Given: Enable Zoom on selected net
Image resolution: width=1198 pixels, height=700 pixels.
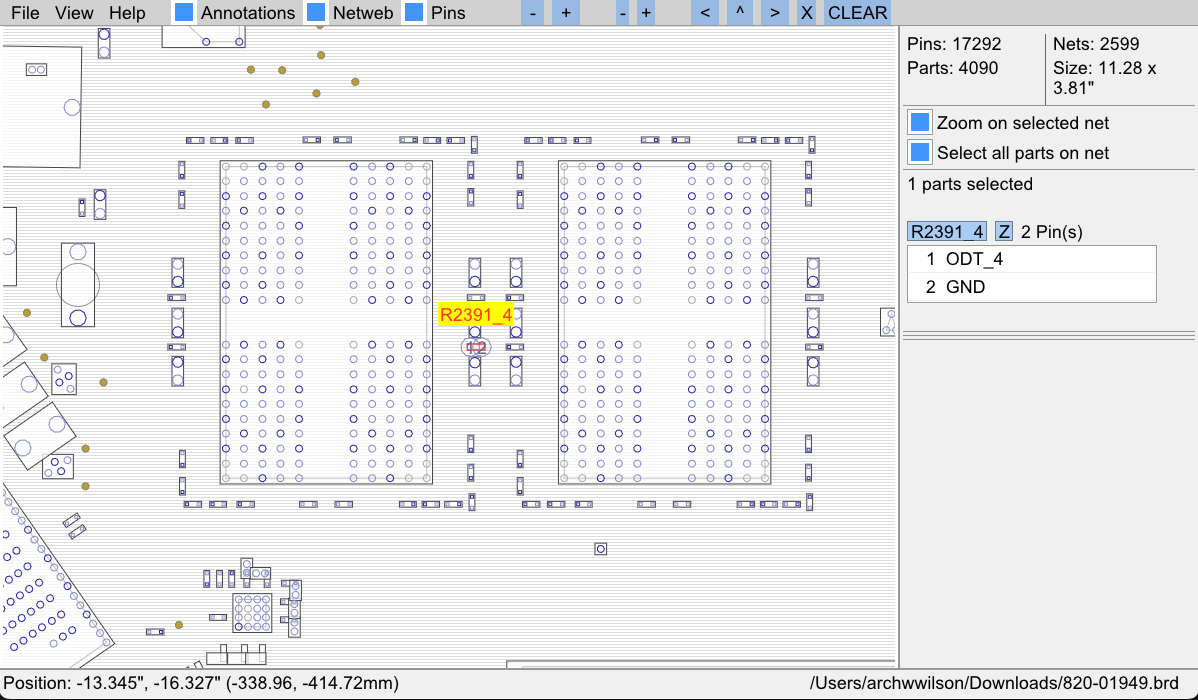Looking at the screenshot, I should click(920, 122).
